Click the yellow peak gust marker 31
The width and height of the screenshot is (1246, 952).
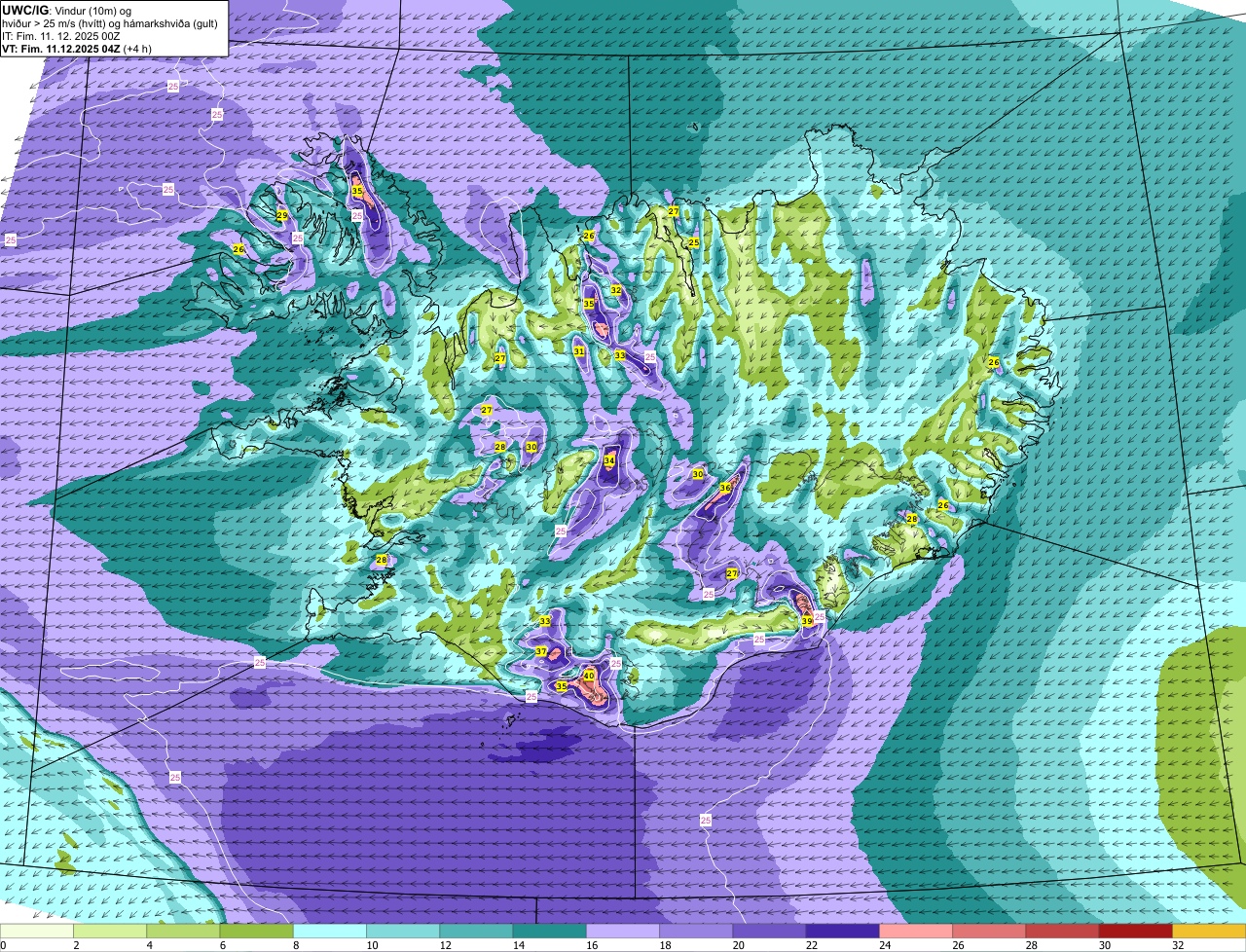[x=579, y=351]
